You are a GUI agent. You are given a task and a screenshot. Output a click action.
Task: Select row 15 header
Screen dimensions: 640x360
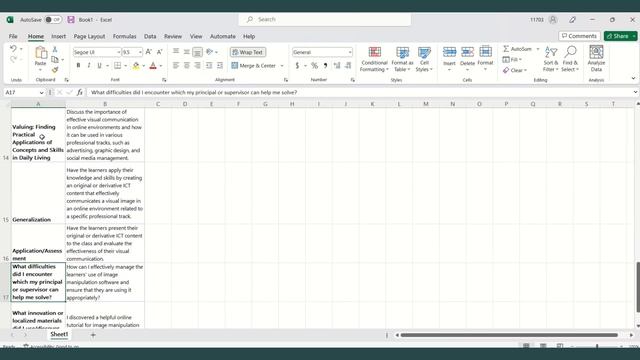tap(5, 193)
